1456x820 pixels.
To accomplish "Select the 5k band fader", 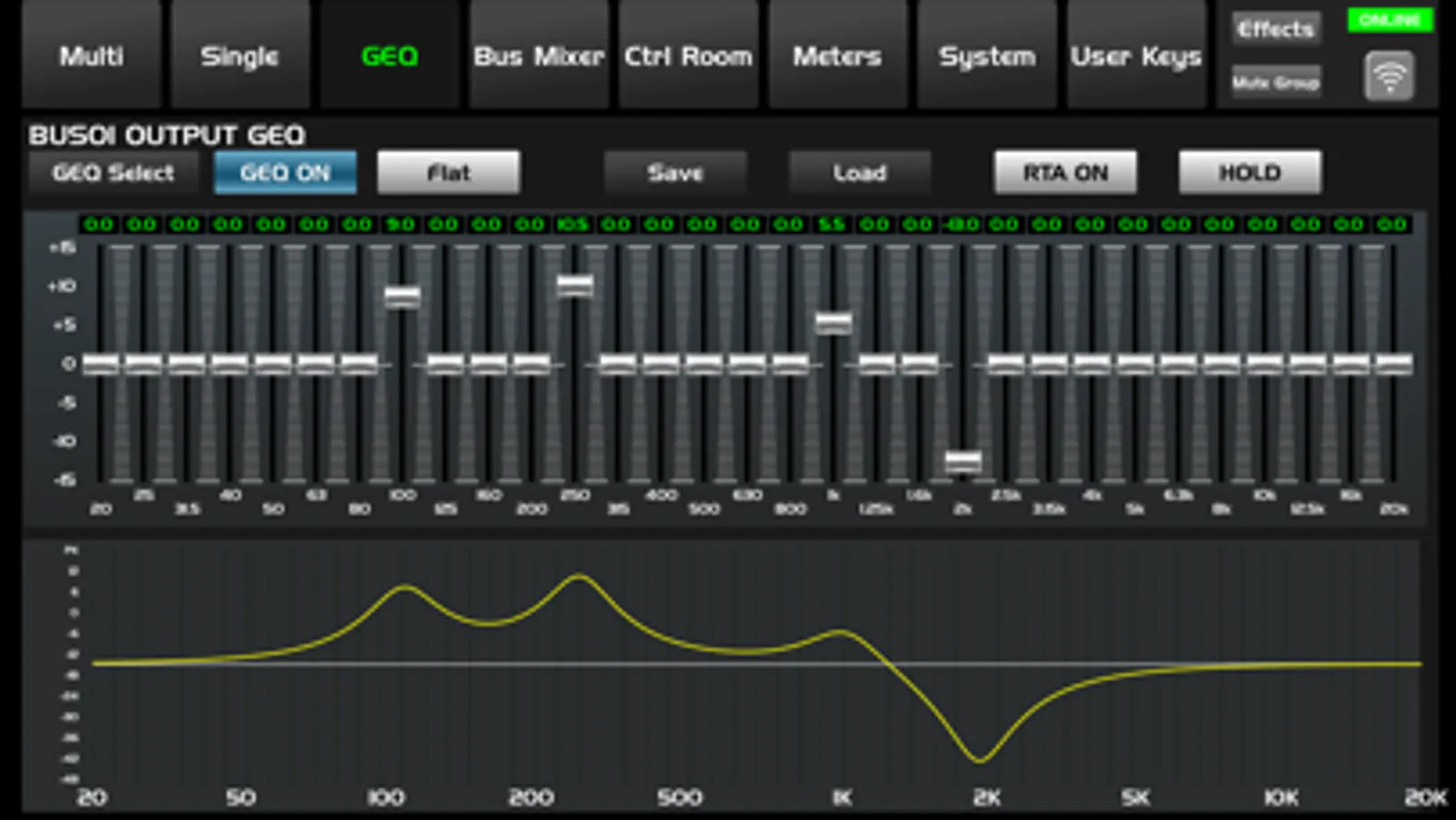I will 1135,364.
